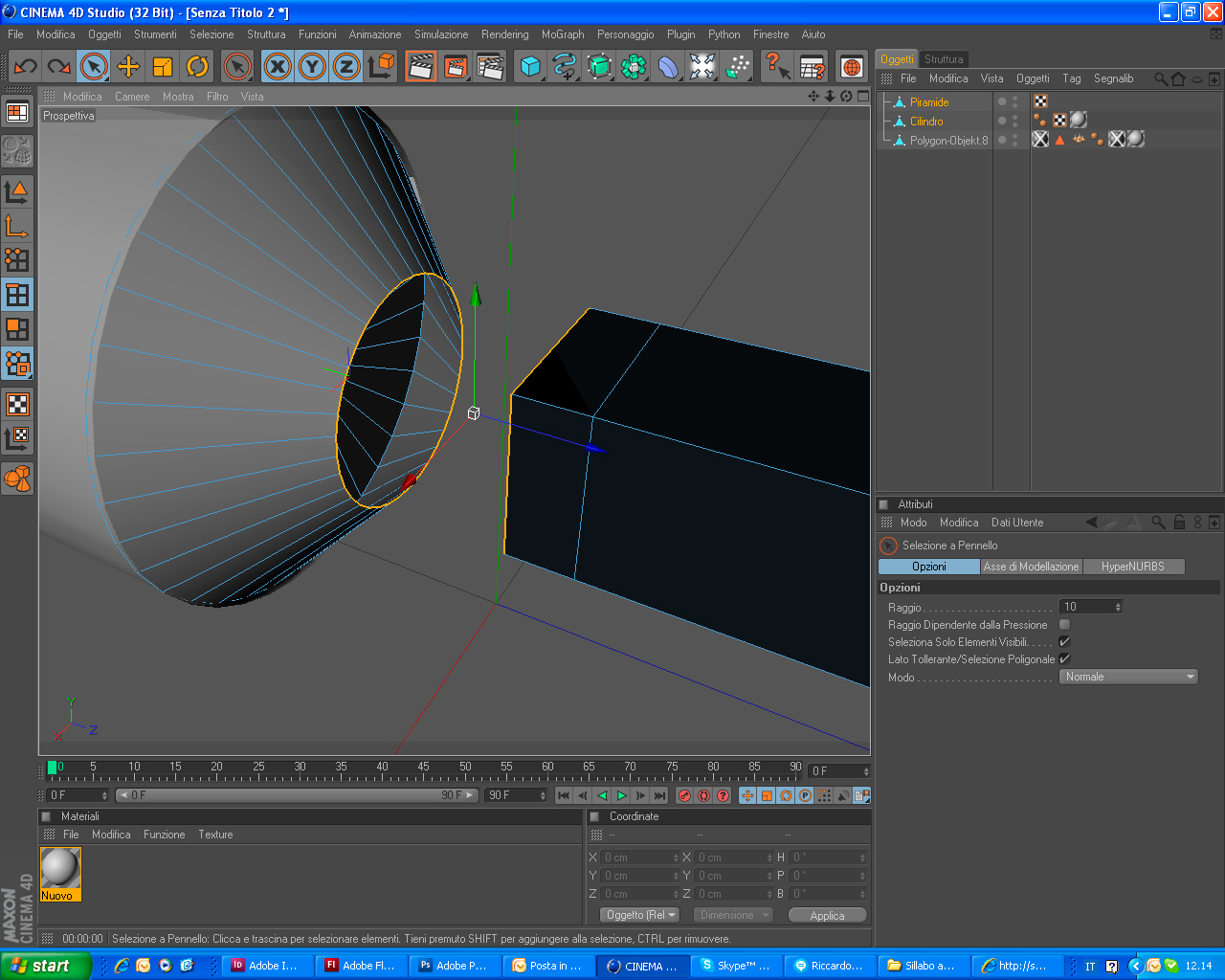This screenshot has width=1225, height=980.
Task: Expand the Dimensione dropdown in Coordinate
Action: coord(733,915)
